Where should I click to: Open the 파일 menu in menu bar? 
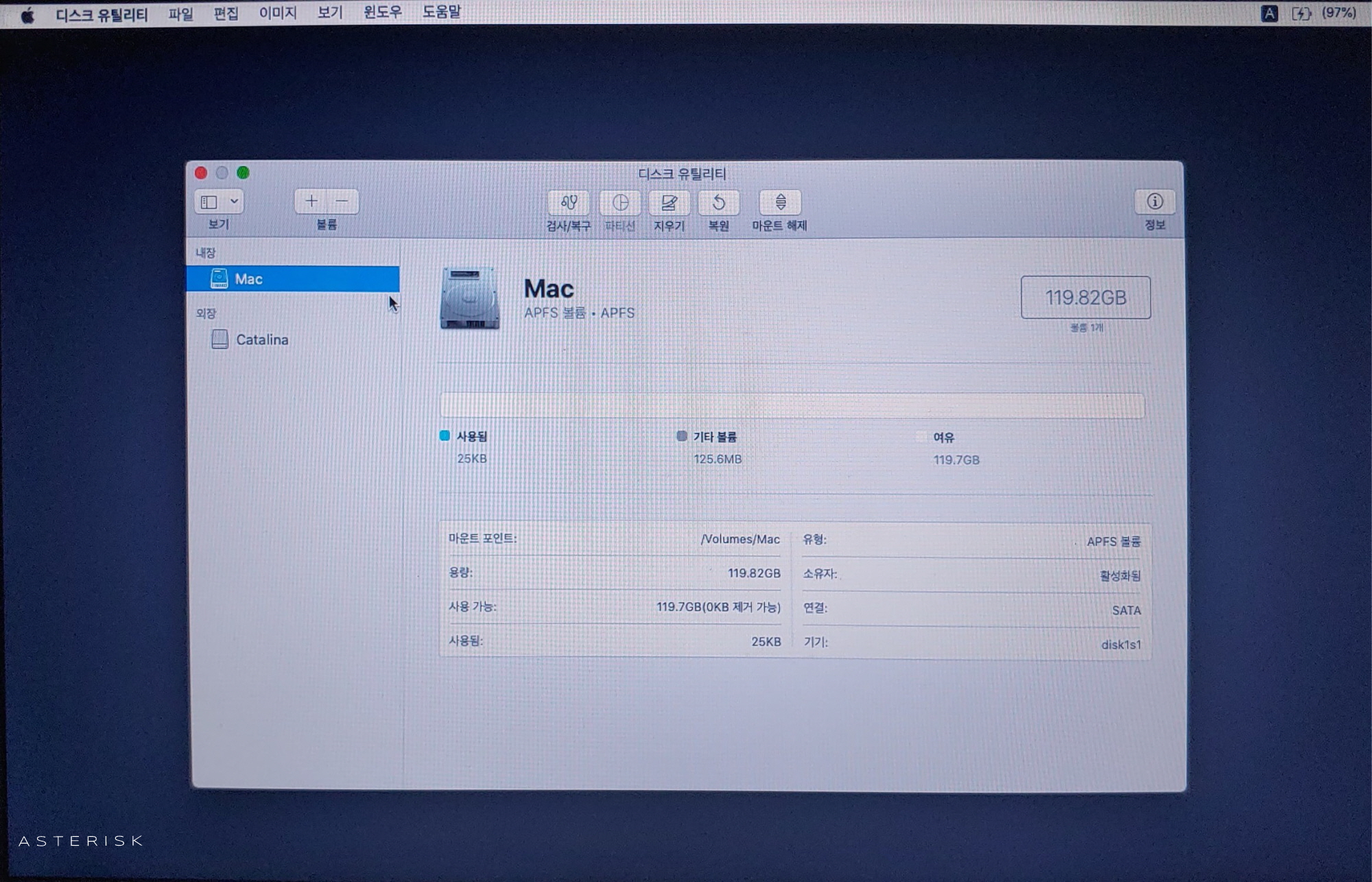(x=180, y=13)
